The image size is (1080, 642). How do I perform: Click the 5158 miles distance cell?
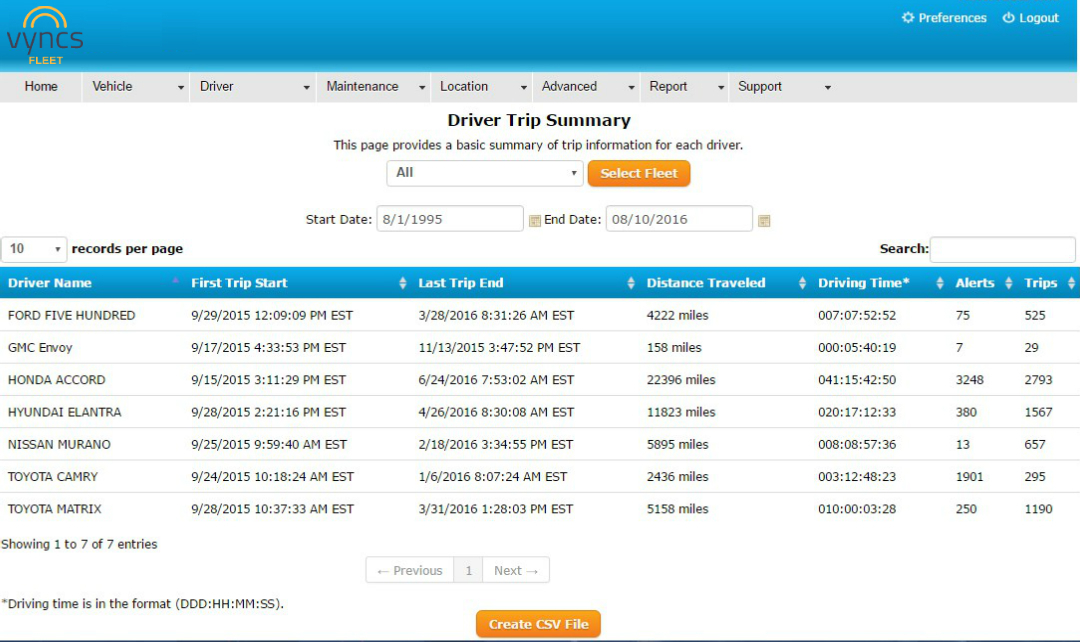coord(677,509)
